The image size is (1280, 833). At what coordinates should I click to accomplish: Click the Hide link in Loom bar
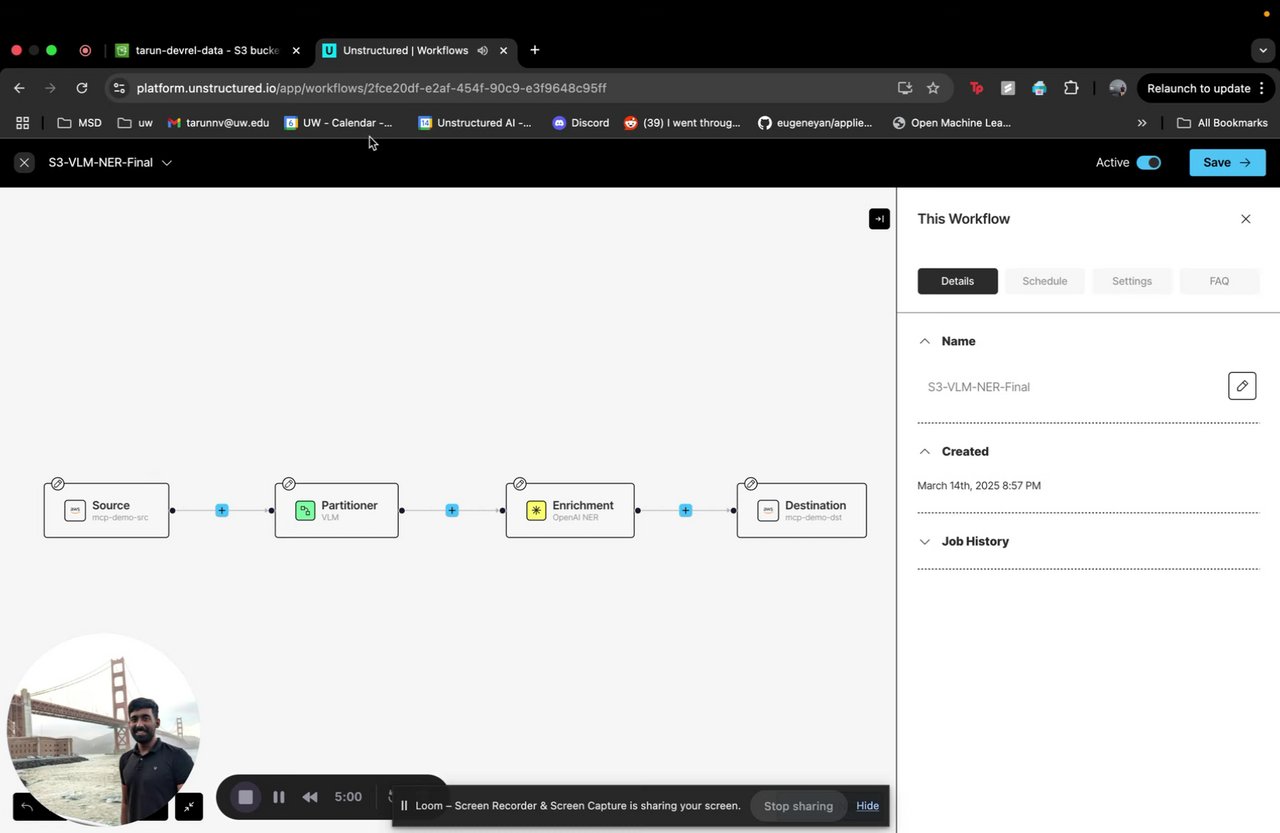[867, 806]
